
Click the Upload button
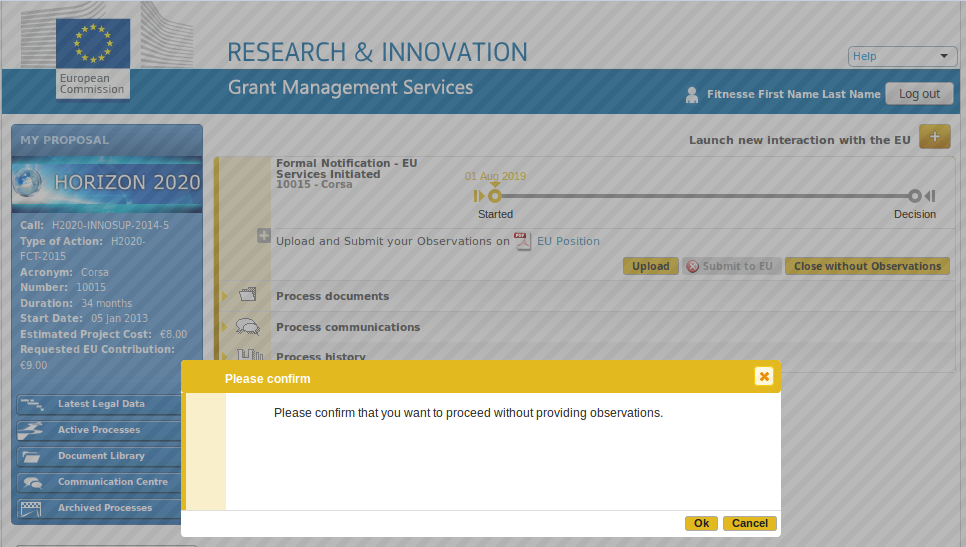(x=651, y=266)
